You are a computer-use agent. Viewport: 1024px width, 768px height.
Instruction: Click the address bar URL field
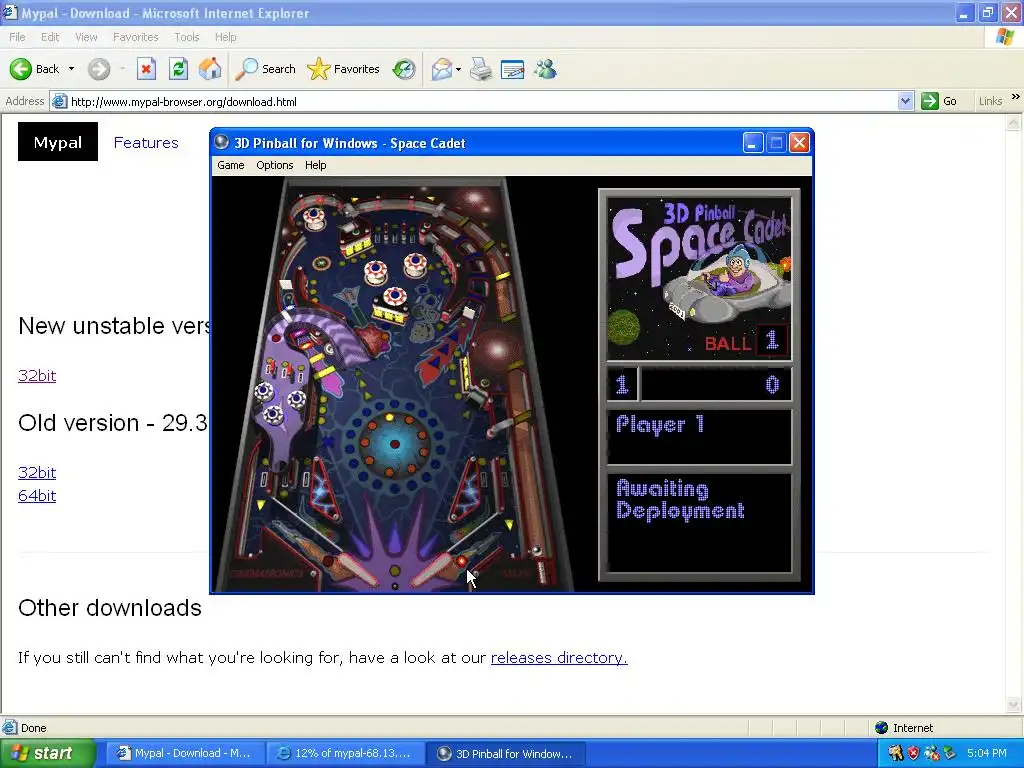483,102
